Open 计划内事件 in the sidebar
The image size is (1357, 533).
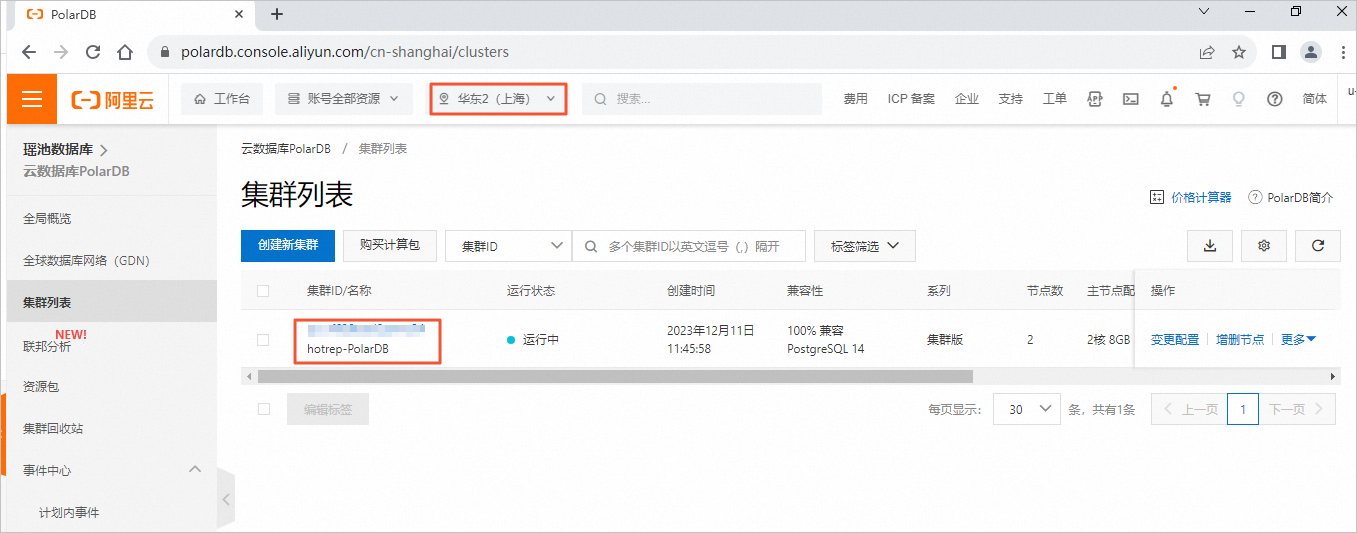69,512
